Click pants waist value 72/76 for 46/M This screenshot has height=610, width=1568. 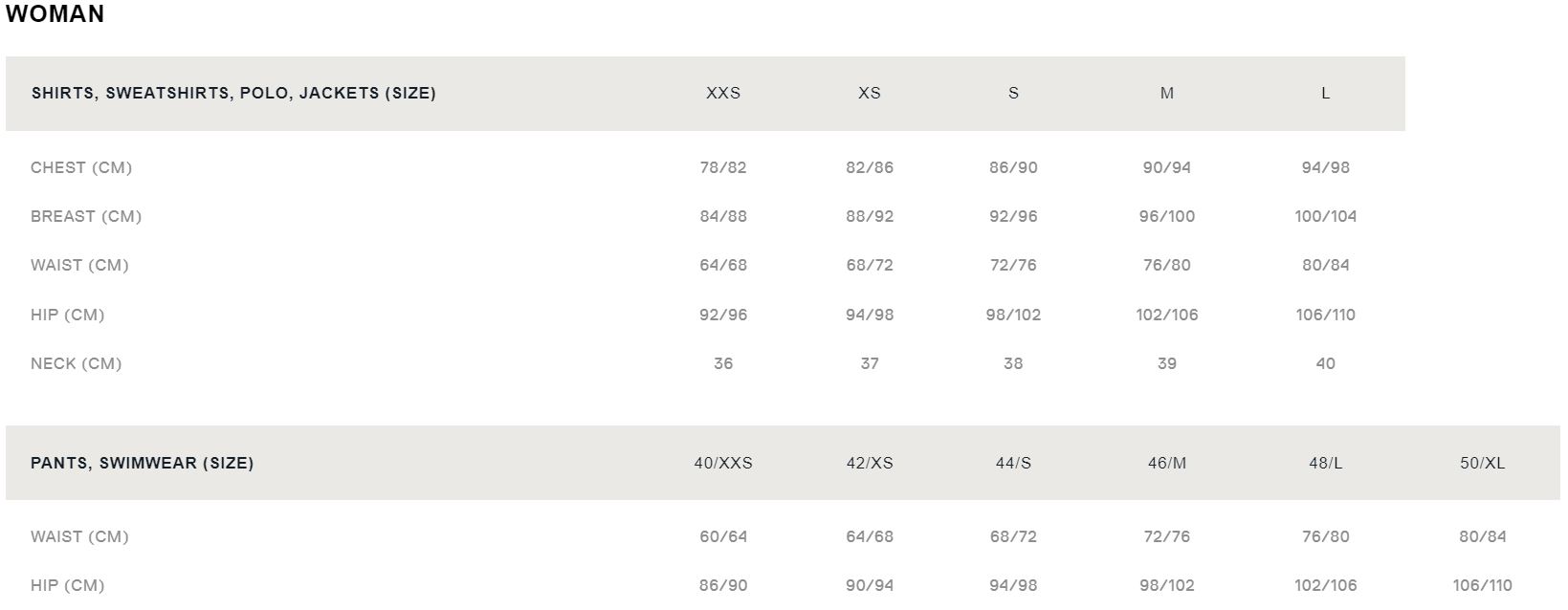1166,536
